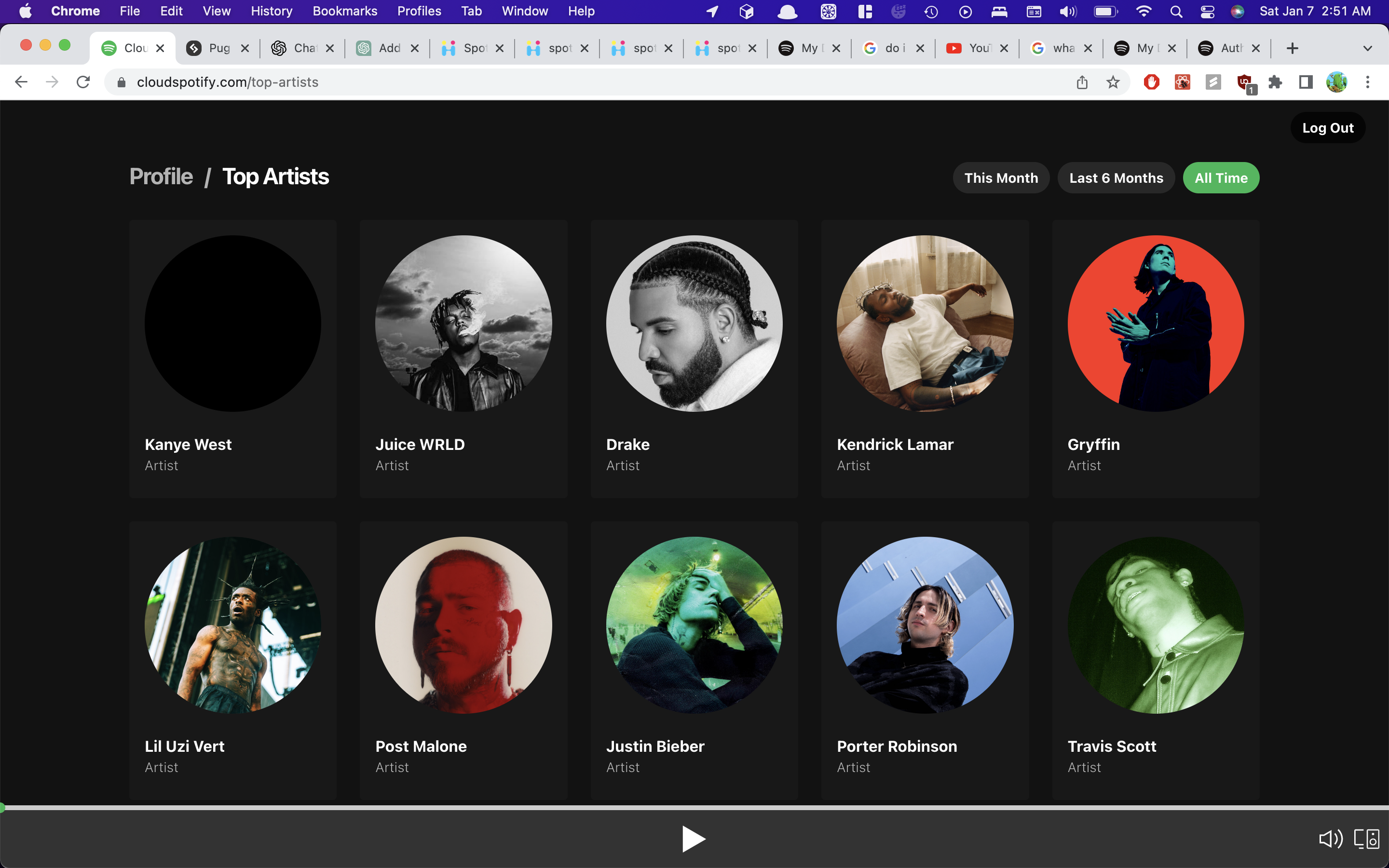Click the Wi-Fi icon in the menu bar

pyautogui.click(x=1144, y=11)
